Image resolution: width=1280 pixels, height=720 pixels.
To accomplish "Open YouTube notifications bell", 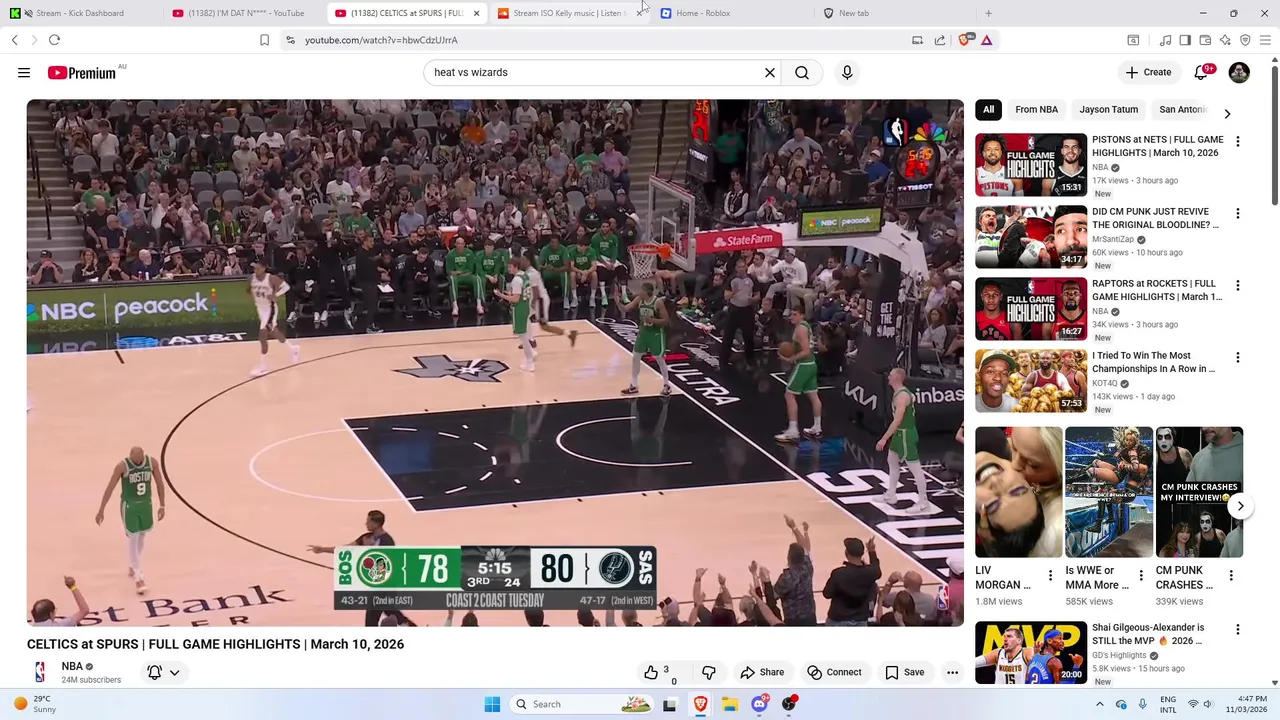I will click(1202, 72).
